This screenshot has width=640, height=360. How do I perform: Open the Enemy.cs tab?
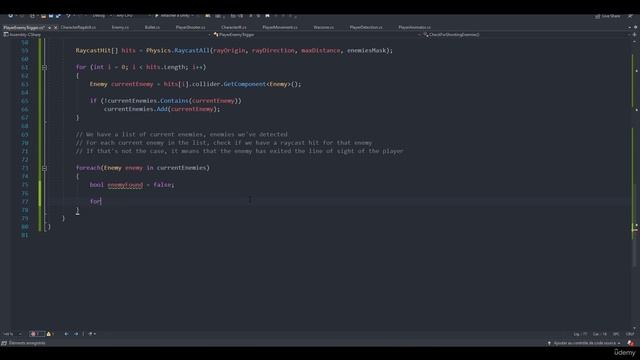coord(120,27)
